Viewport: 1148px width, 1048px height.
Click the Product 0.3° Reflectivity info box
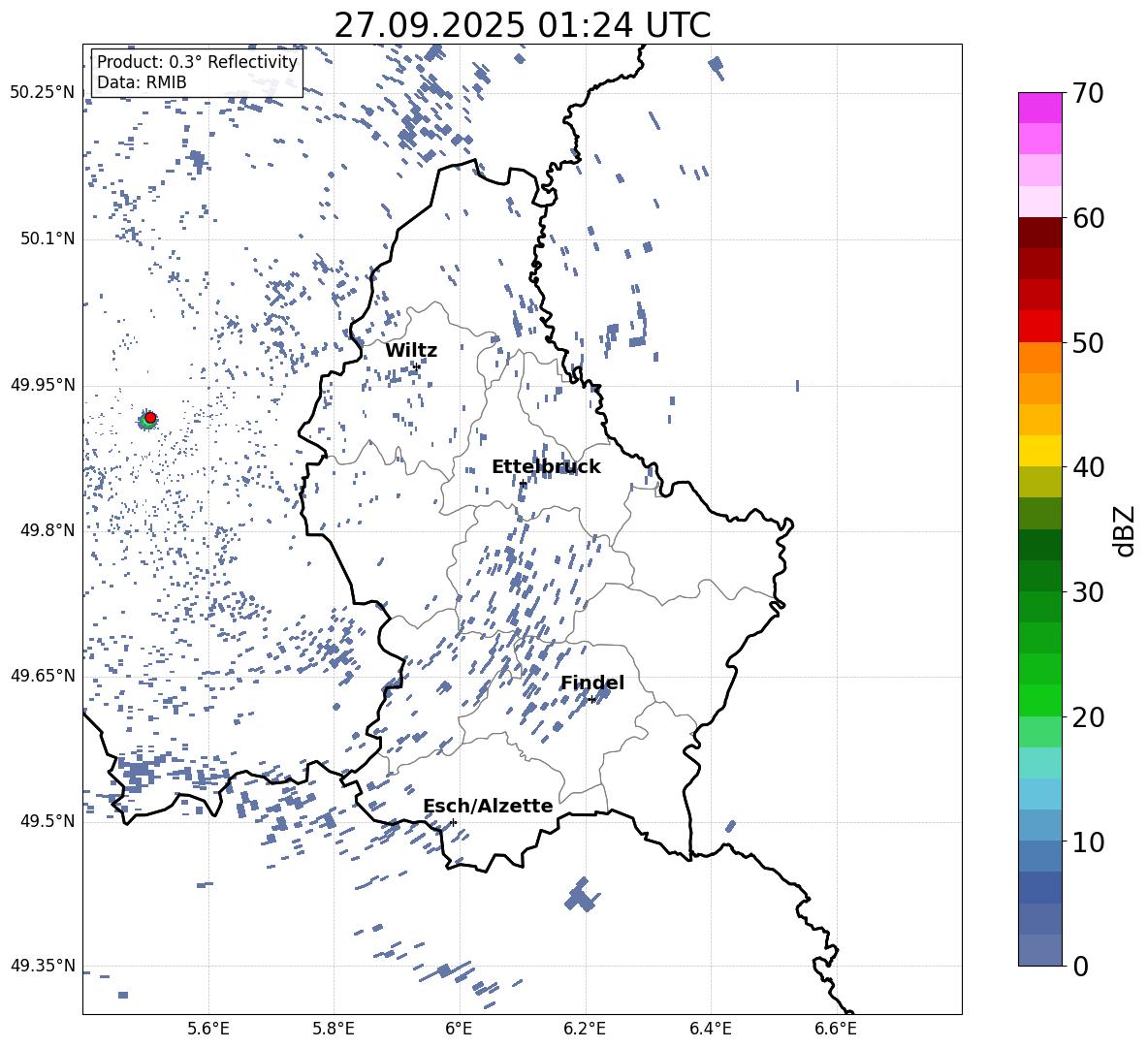[197, 73]
